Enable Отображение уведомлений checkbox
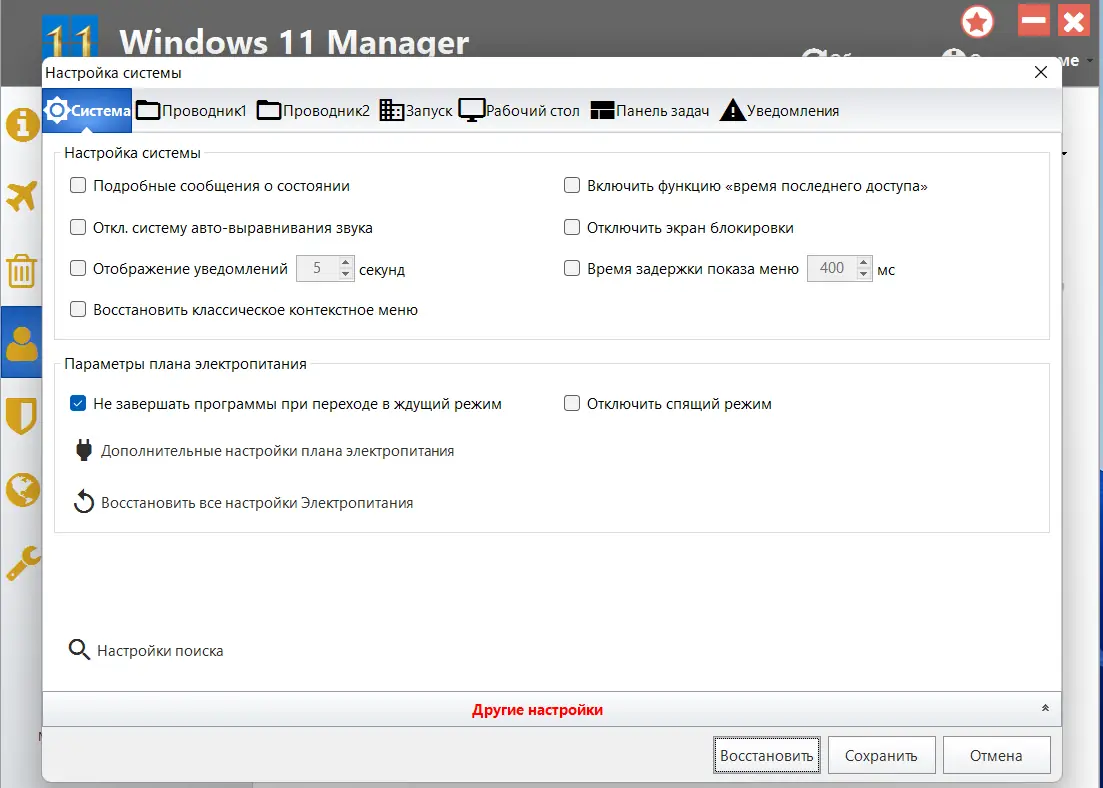Screen dimensions: 1103x788 pos(78,268)
